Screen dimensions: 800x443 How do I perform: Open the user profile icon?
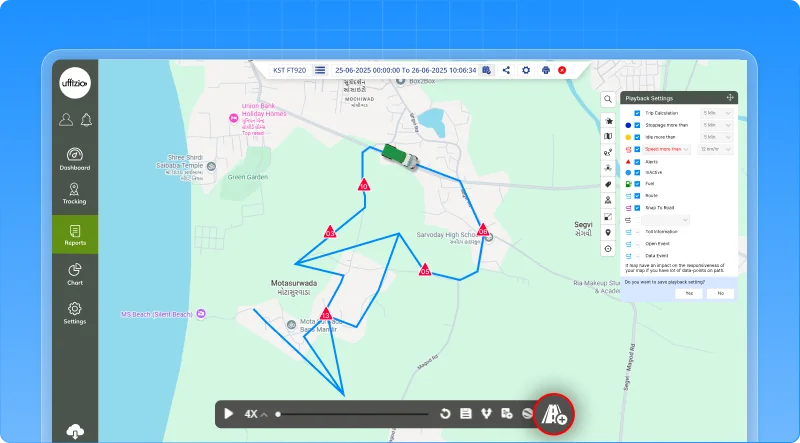pos(66,119)
